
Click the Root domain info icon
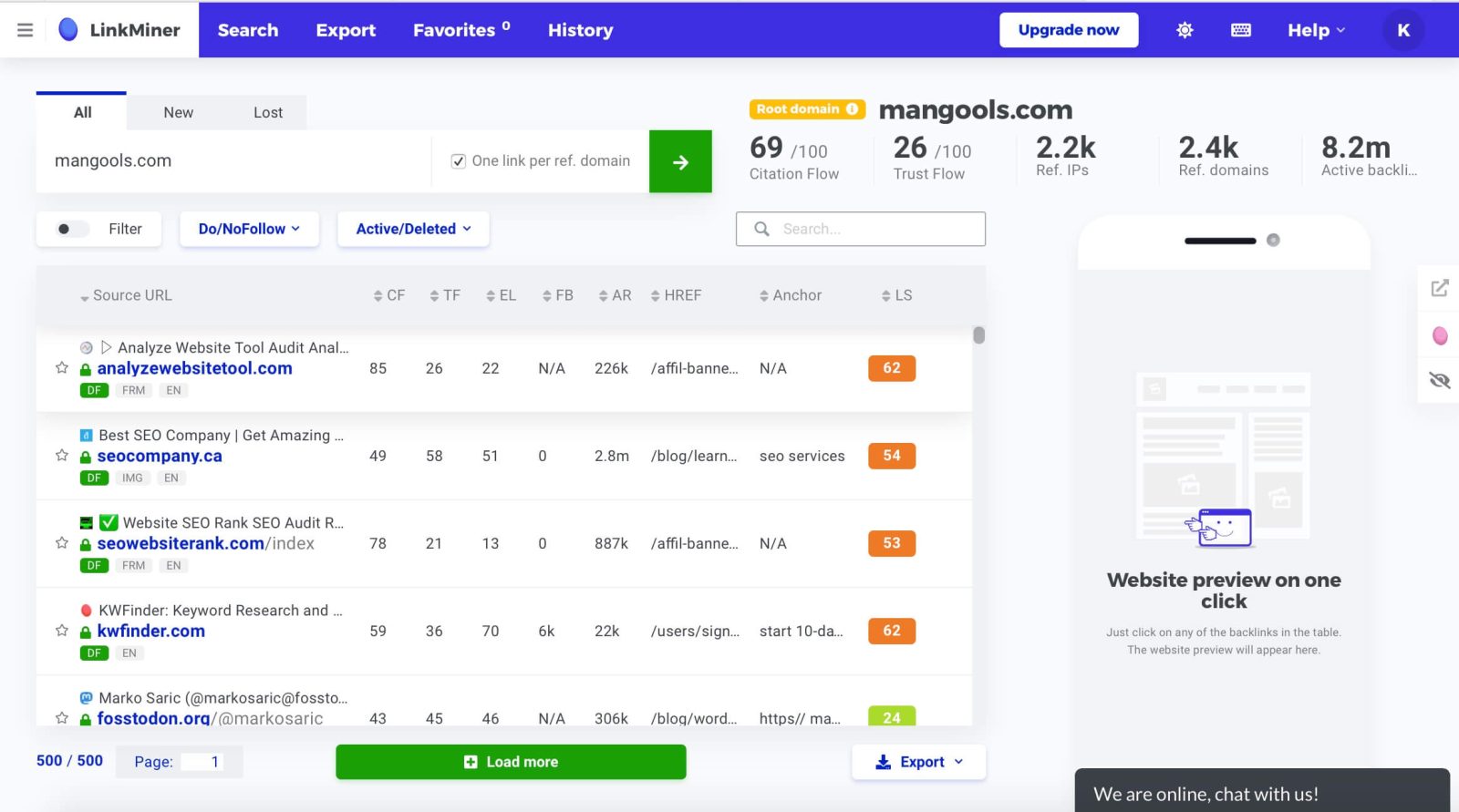click(x=852, y=108)
